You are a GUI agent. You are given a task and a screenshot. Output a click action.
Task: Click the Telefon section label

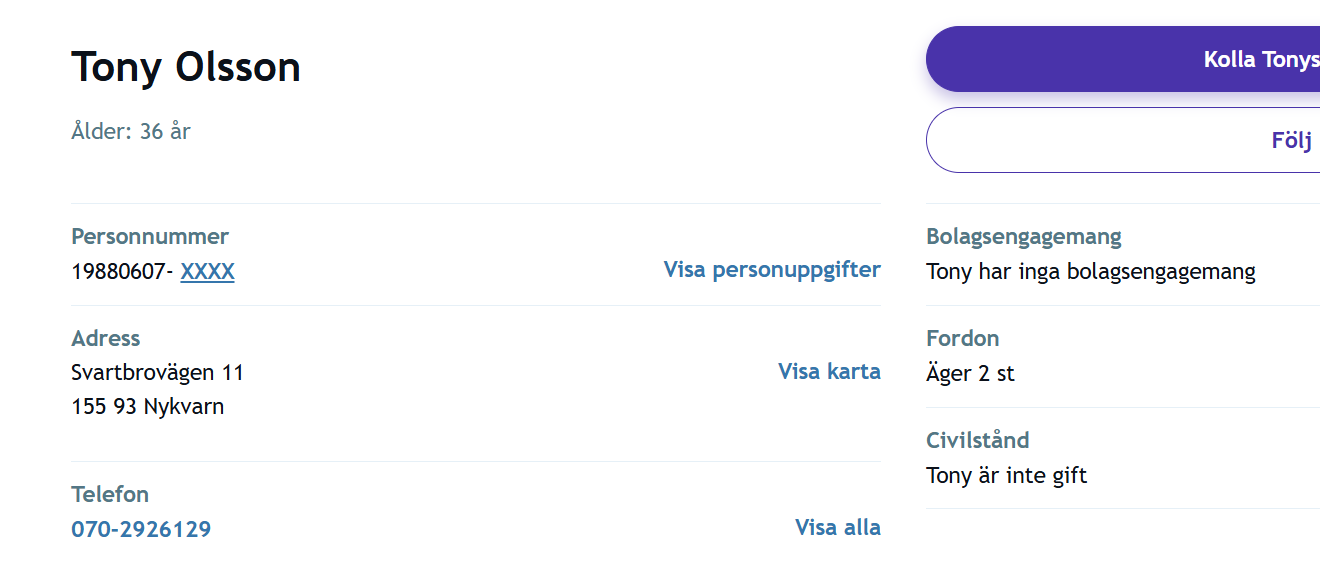point(110,494)
